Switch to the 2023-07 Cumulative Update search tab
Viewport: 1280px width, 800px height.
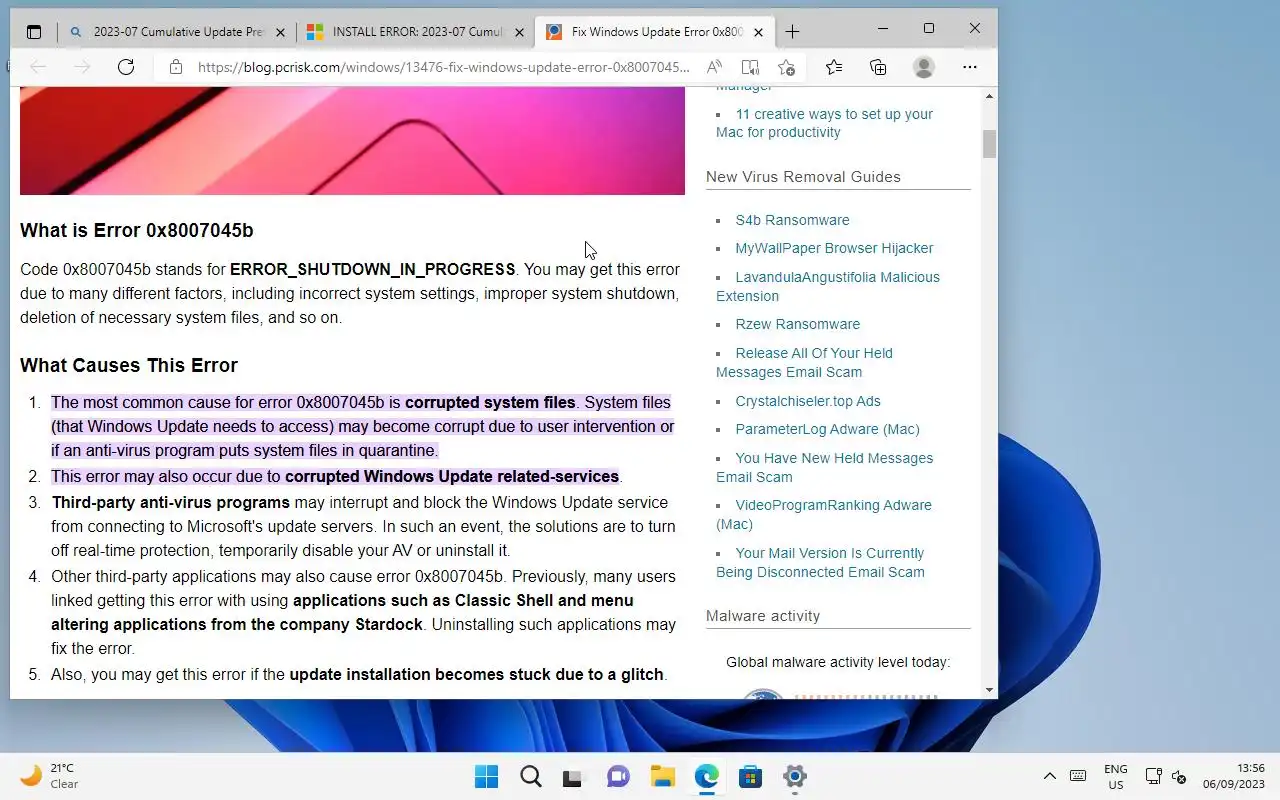(177, 32)
